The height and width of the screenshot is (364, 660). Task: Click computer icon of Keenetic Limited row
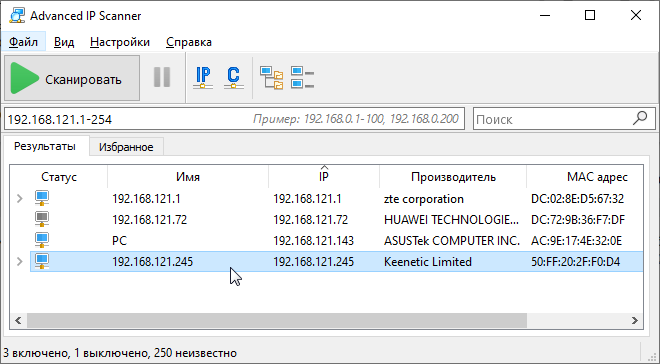click(x=42, y=261)
